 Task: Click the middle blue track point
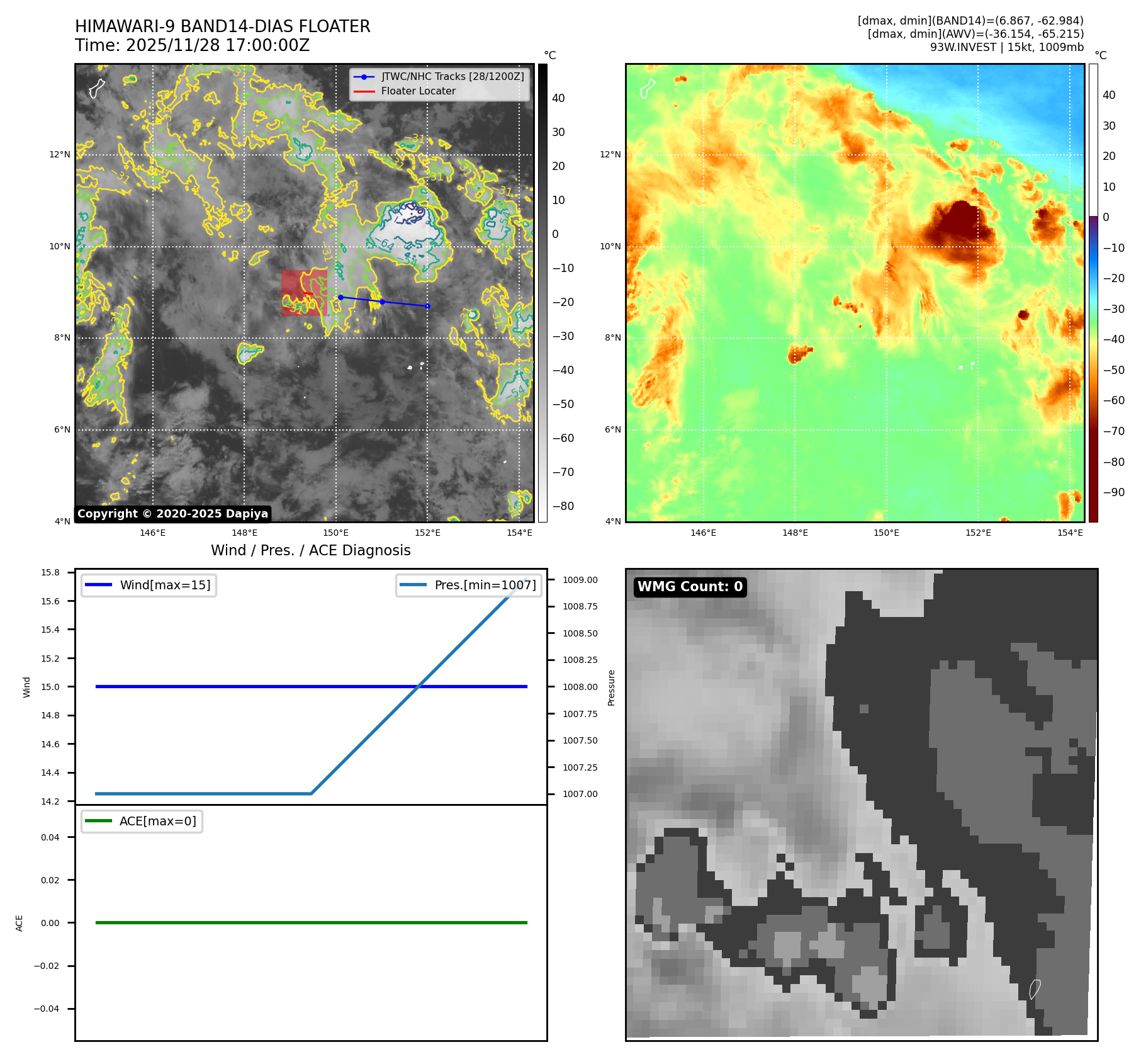pyautogui.click(x=382, y=302)
